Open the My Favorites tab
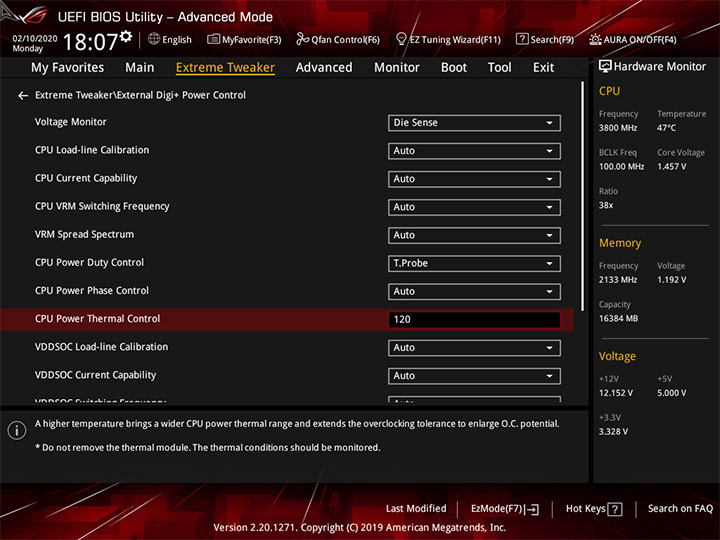Viewport: 720px width, 540px height. (x=68, y=68)
